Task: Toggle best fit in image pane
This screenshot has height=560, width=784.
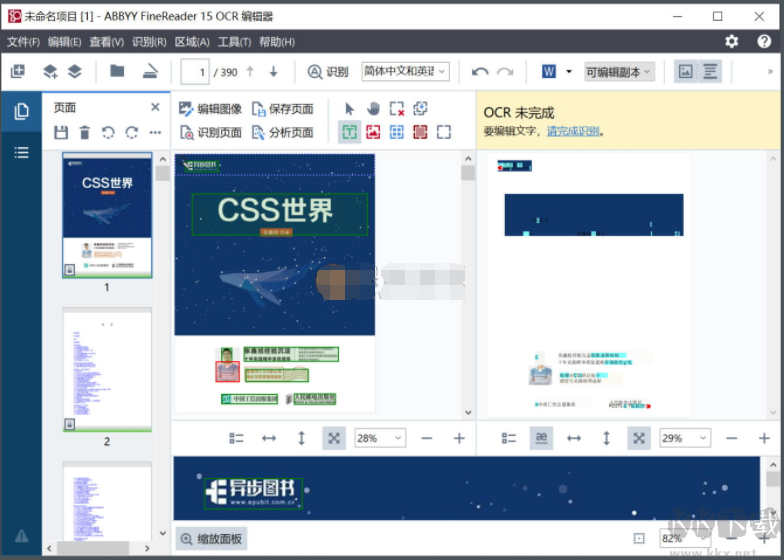Action: [x=334, y=438]
